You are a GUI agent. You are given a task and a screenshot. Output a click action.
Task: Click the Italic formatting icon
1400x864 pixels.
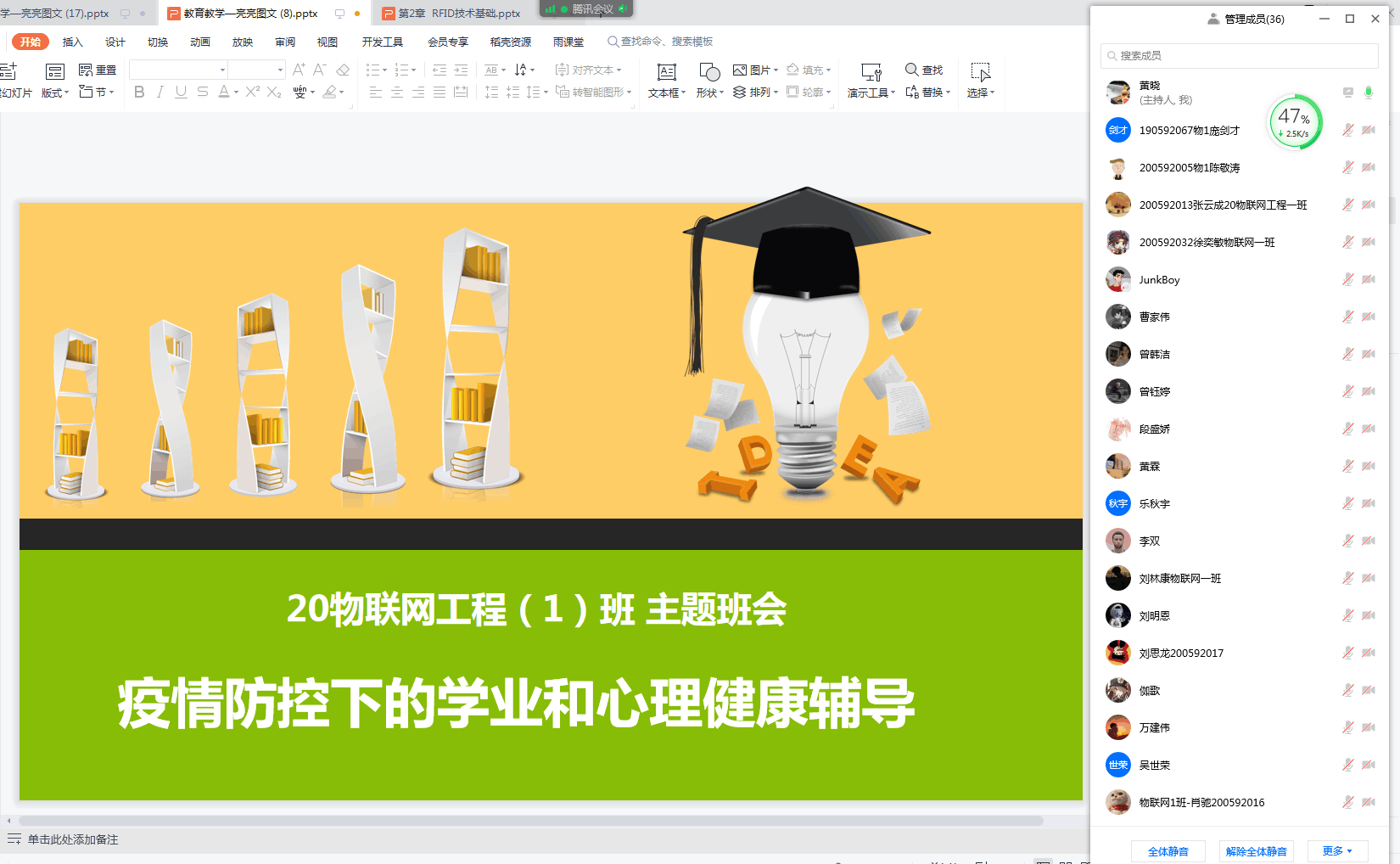coord(160,92)
